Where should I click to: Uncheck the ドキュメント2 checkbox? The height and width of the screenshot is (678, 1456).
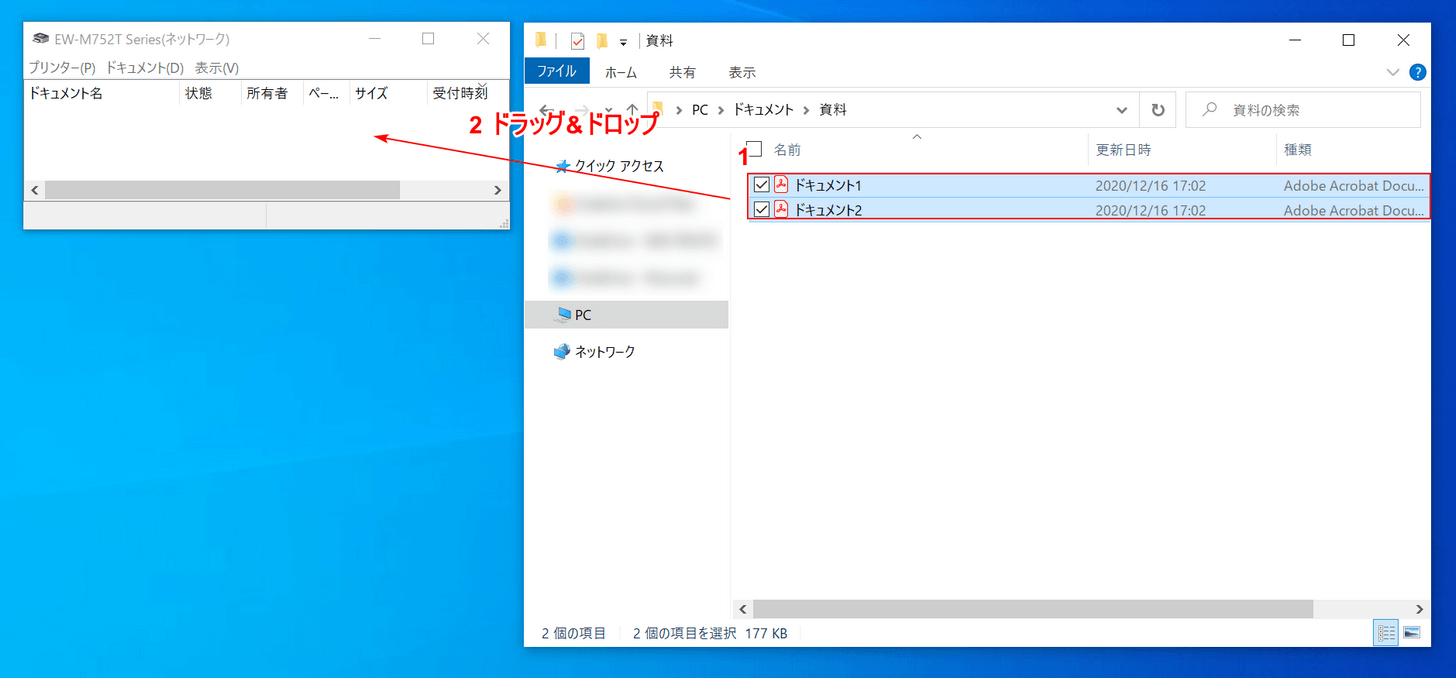[761, 210]
